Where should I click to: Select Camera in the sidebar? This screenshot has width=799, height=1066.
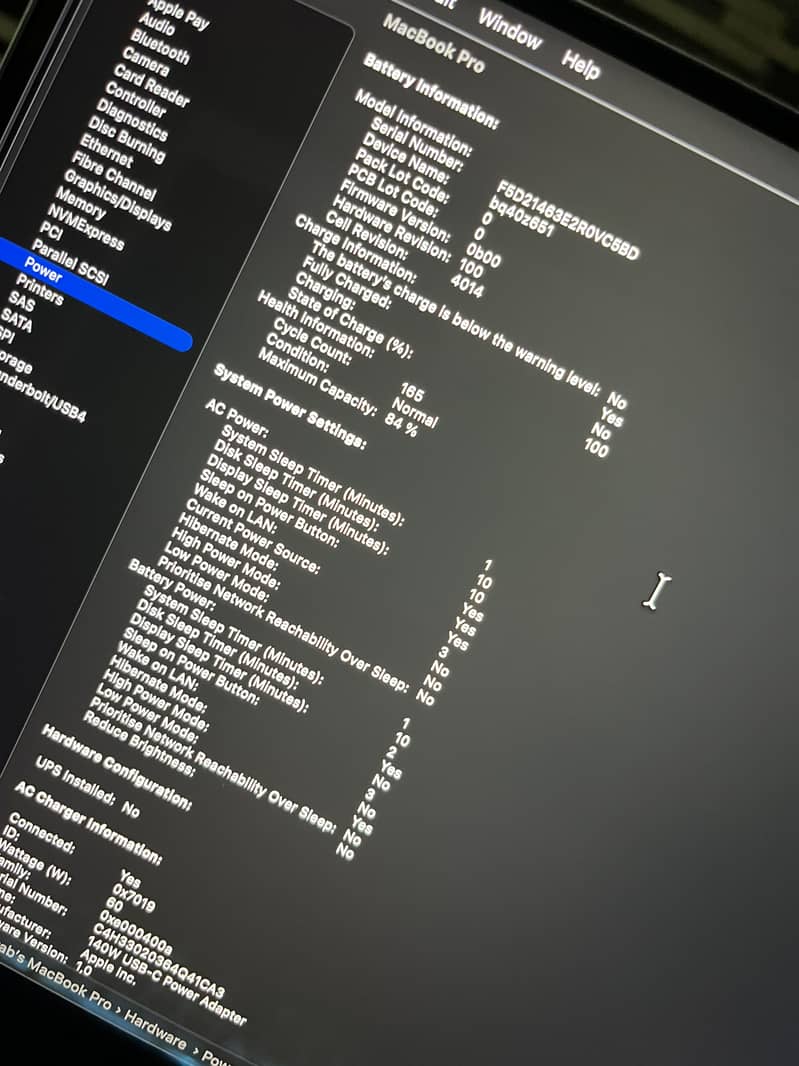click(x=146, y=61)
